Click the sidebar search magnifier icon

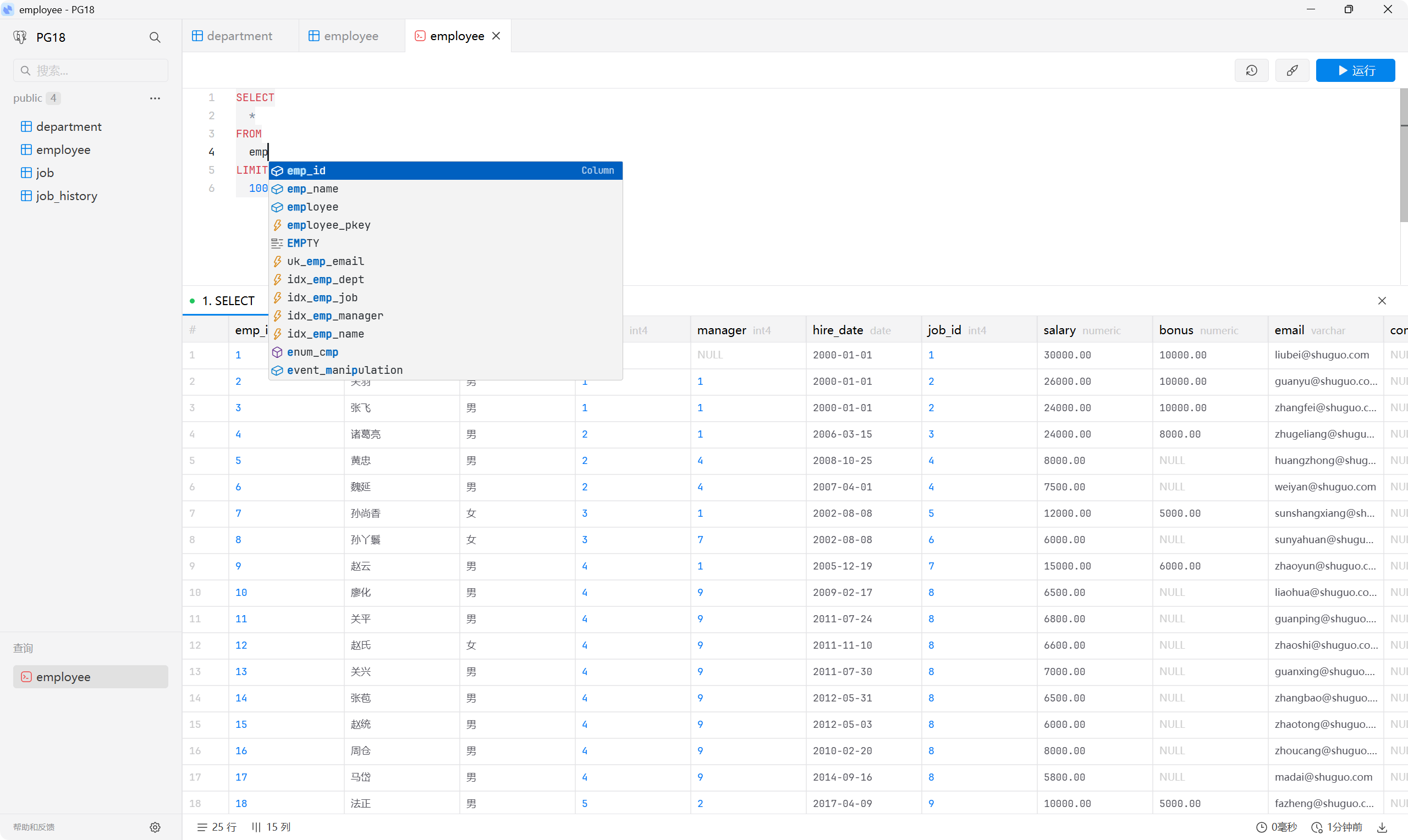click(155, 37)
